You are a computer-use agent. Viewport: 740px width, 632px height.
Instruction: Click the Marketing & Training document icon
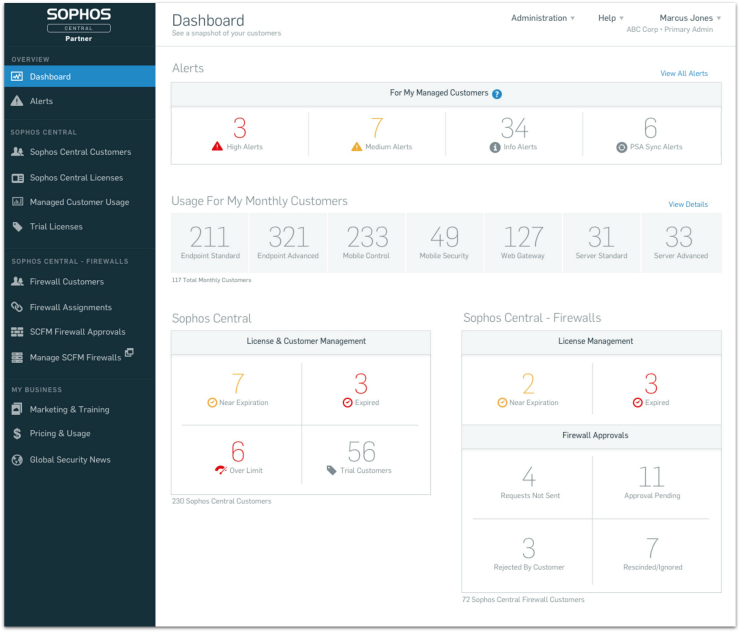point(17,409)
